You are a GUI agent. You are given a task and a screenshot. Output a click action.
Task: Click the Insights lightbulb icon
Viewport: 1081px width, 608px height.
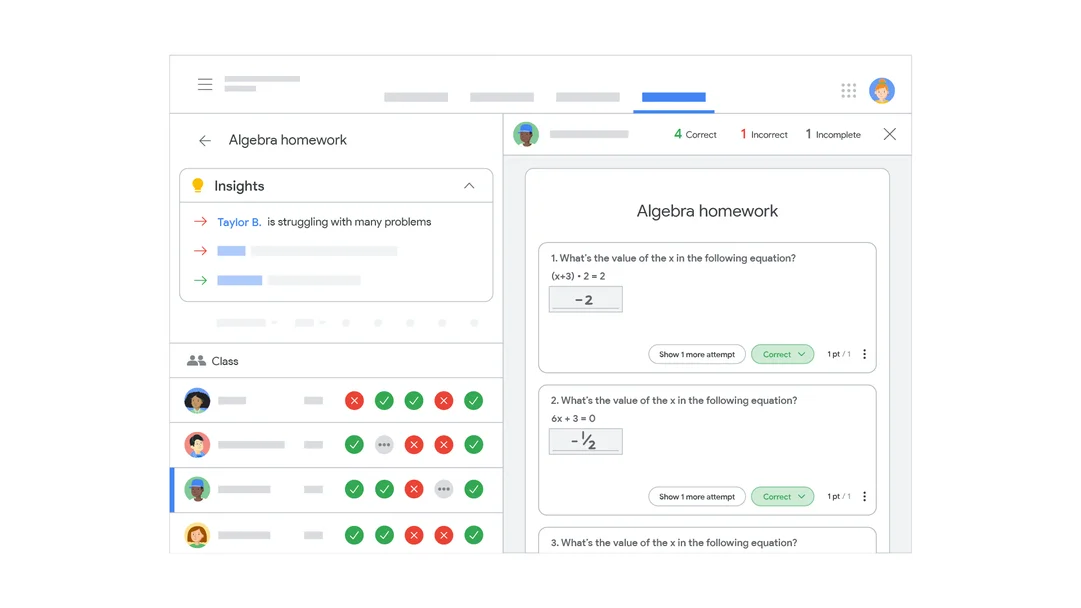tap(198, 186)
